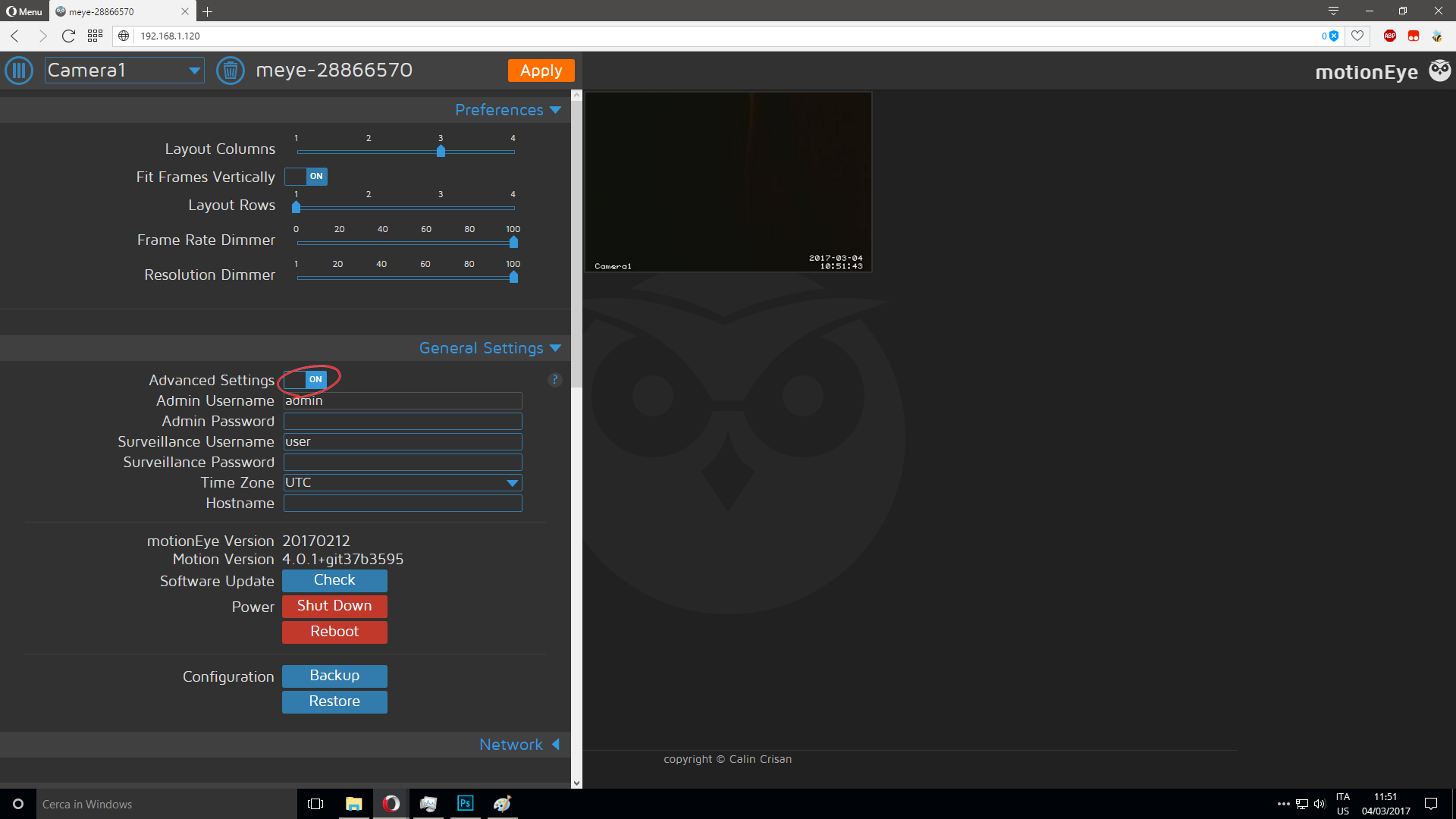Click the Layout Columns slider handle
1456x819 pixels.
tap(441, 151)
